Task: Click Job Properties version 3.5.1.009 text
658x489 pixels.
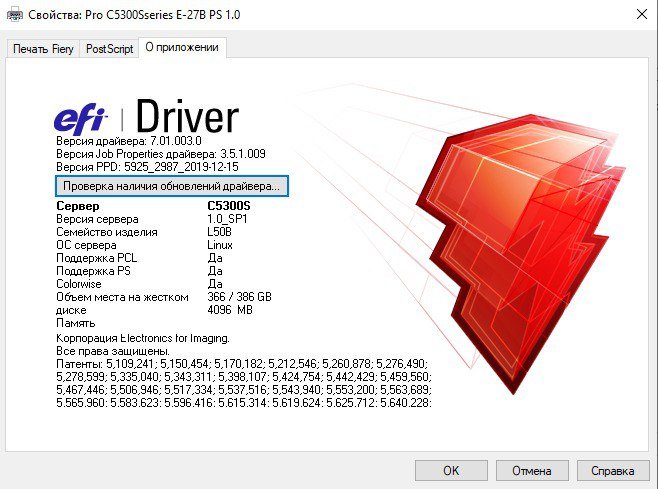Action: pyautogui.click(x=161, y=154)
